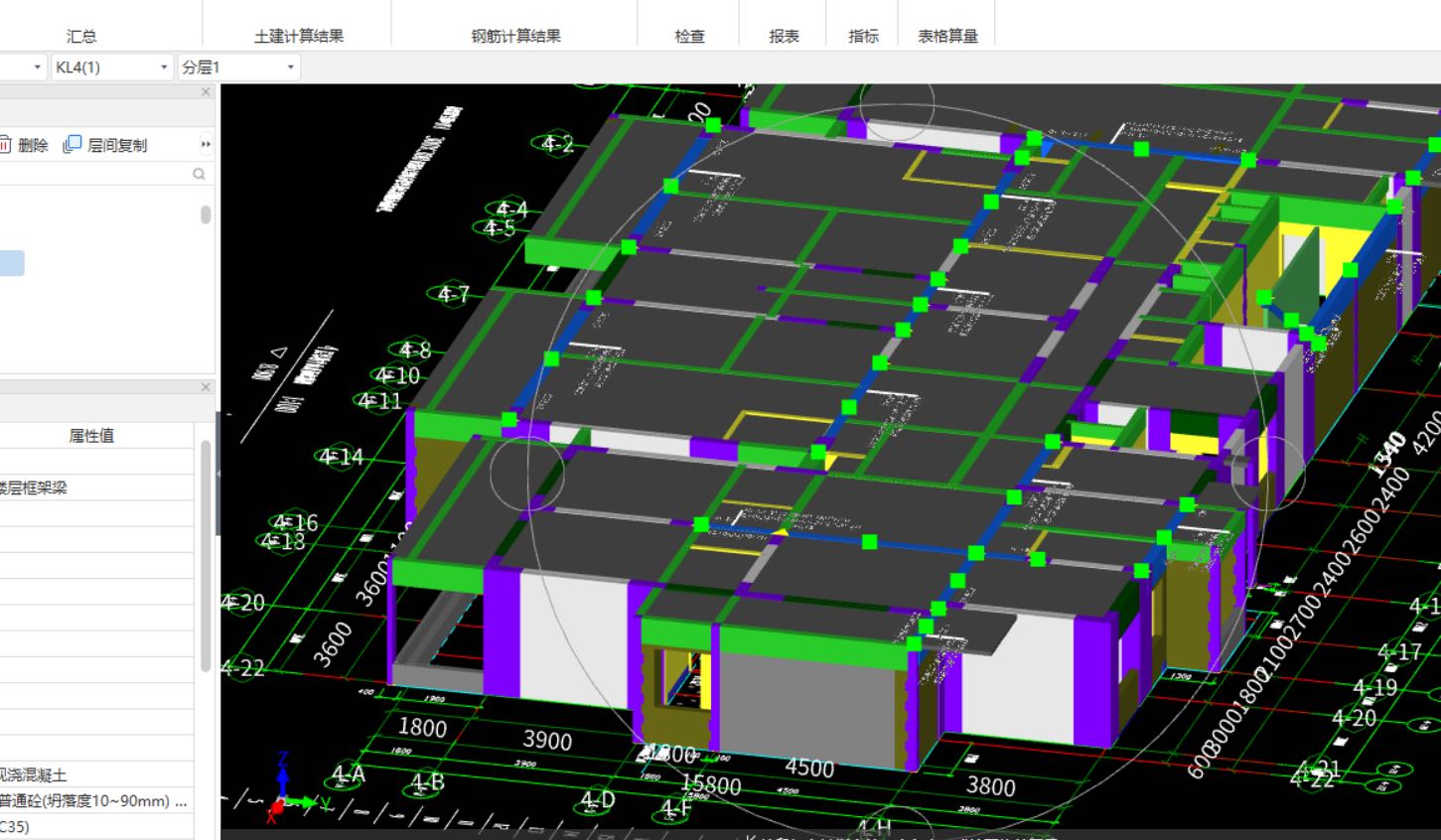Click the 报表 ribbon group label
Screen dimensions: 1441x840
pyautogui.click(x=784, y=36)
